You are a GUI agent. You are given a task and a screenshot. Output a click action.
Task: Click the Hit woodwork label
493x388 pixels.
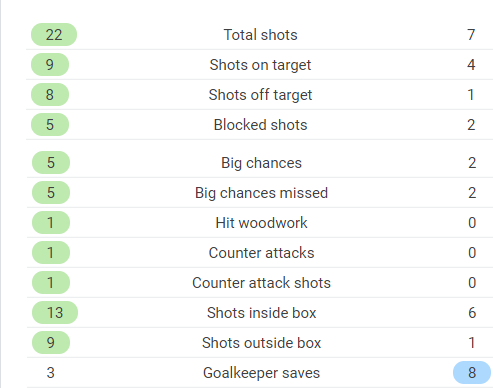pos(261,223)
